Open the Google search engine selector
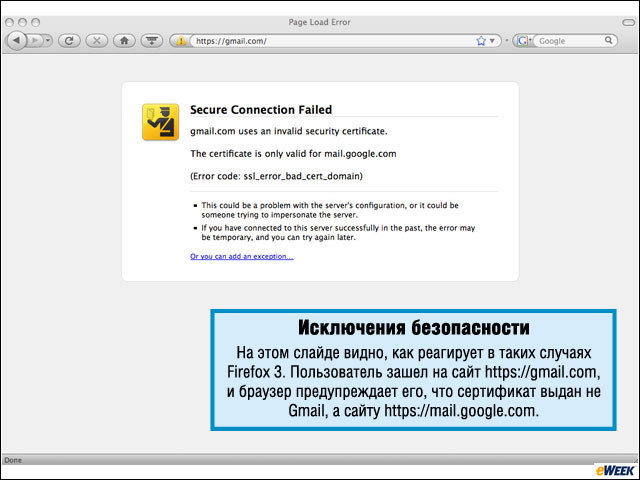The width and height of the screenshot is (640, 480). pos(523,41)
